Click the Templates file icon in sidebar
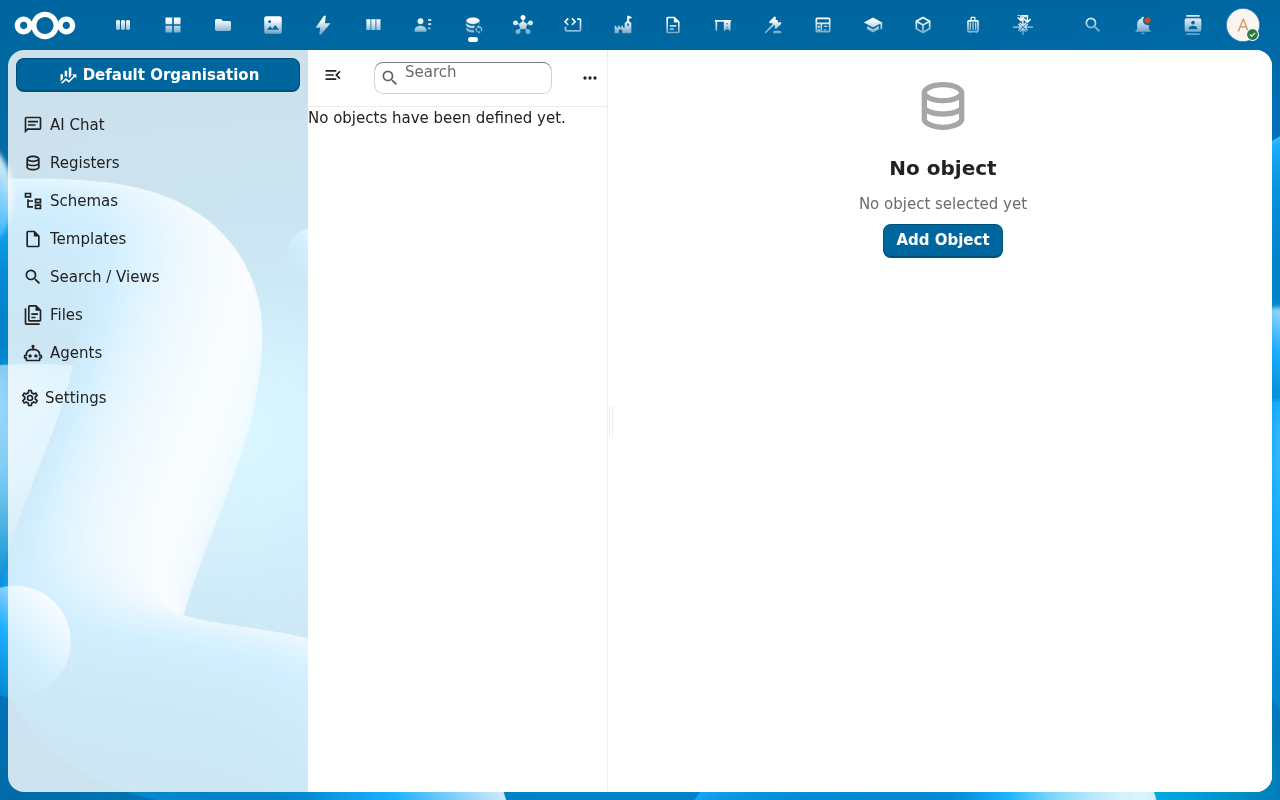The height and width of the screenshot is (800, 1280). (x=33, y=239)
